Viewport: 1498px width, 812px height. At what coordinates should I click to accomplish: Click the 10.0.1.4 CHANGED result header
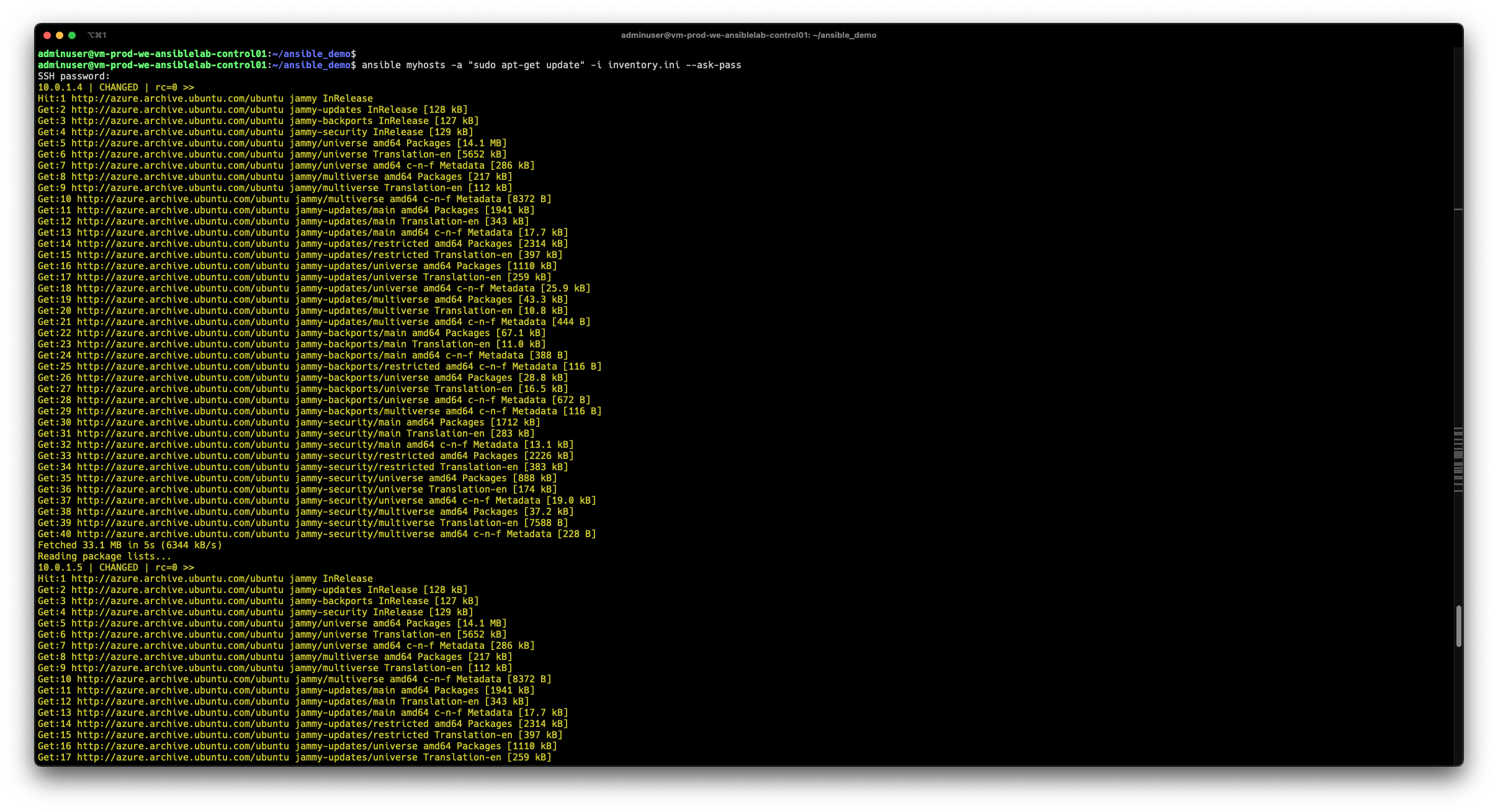pyautogui.click(x=115, y=87)
